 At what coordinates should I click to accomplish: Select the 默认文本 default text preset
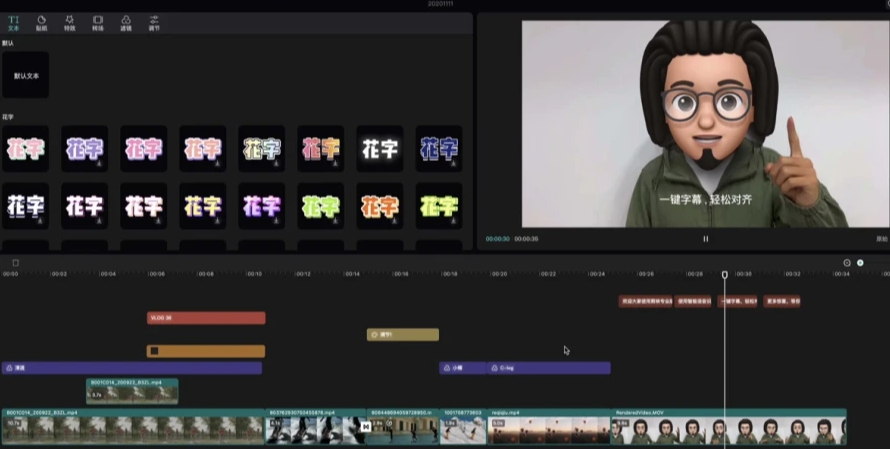click(25, 75)
